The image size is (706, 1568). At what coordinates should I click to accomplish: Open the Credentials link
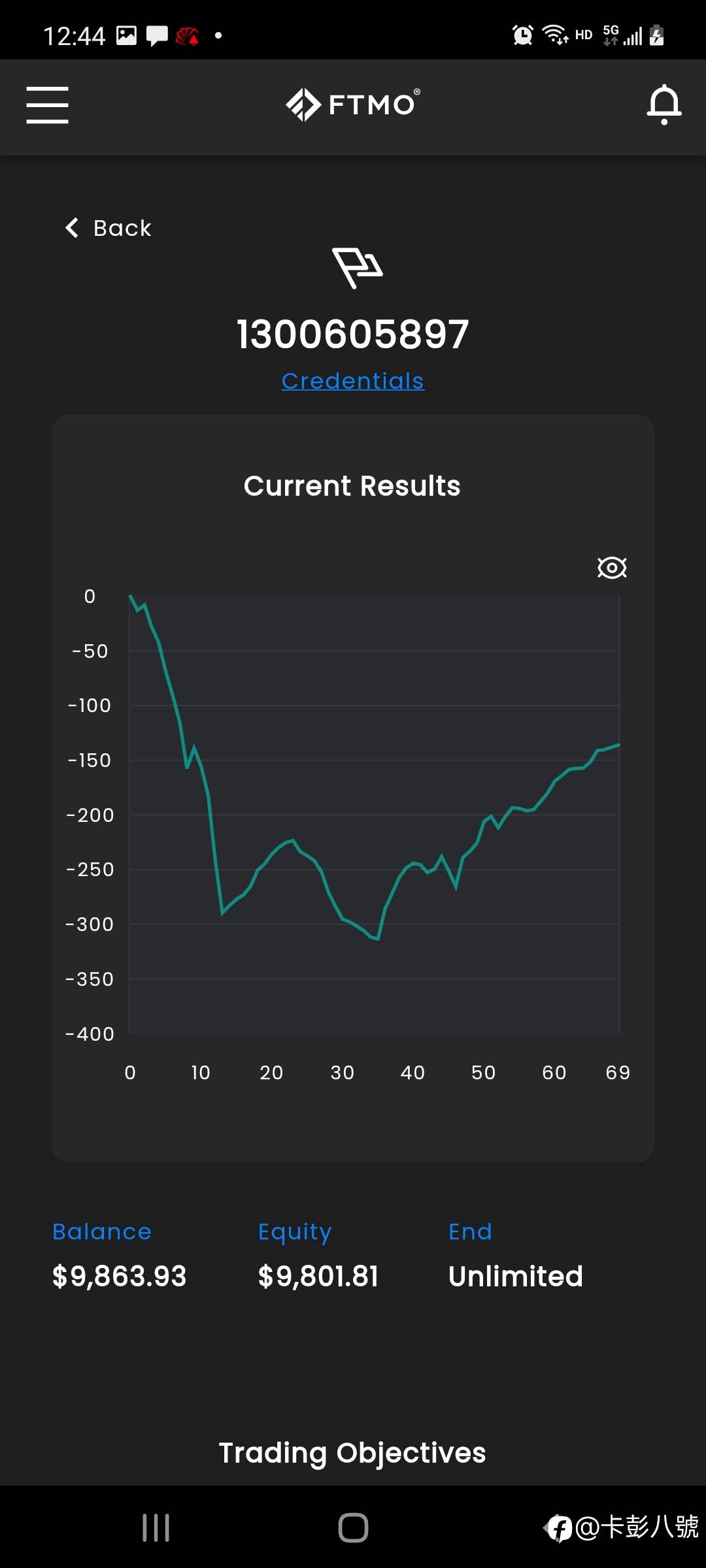(x=353, y=381)
